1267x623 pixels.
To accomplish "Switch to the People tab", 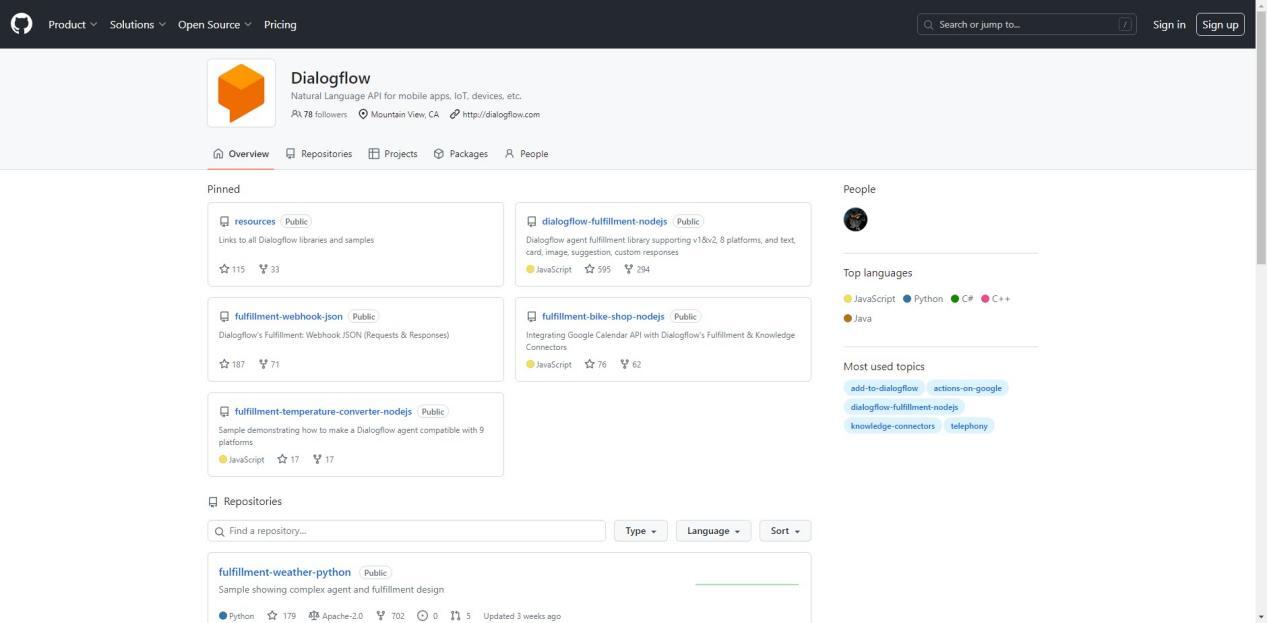I will click(526, 154).
